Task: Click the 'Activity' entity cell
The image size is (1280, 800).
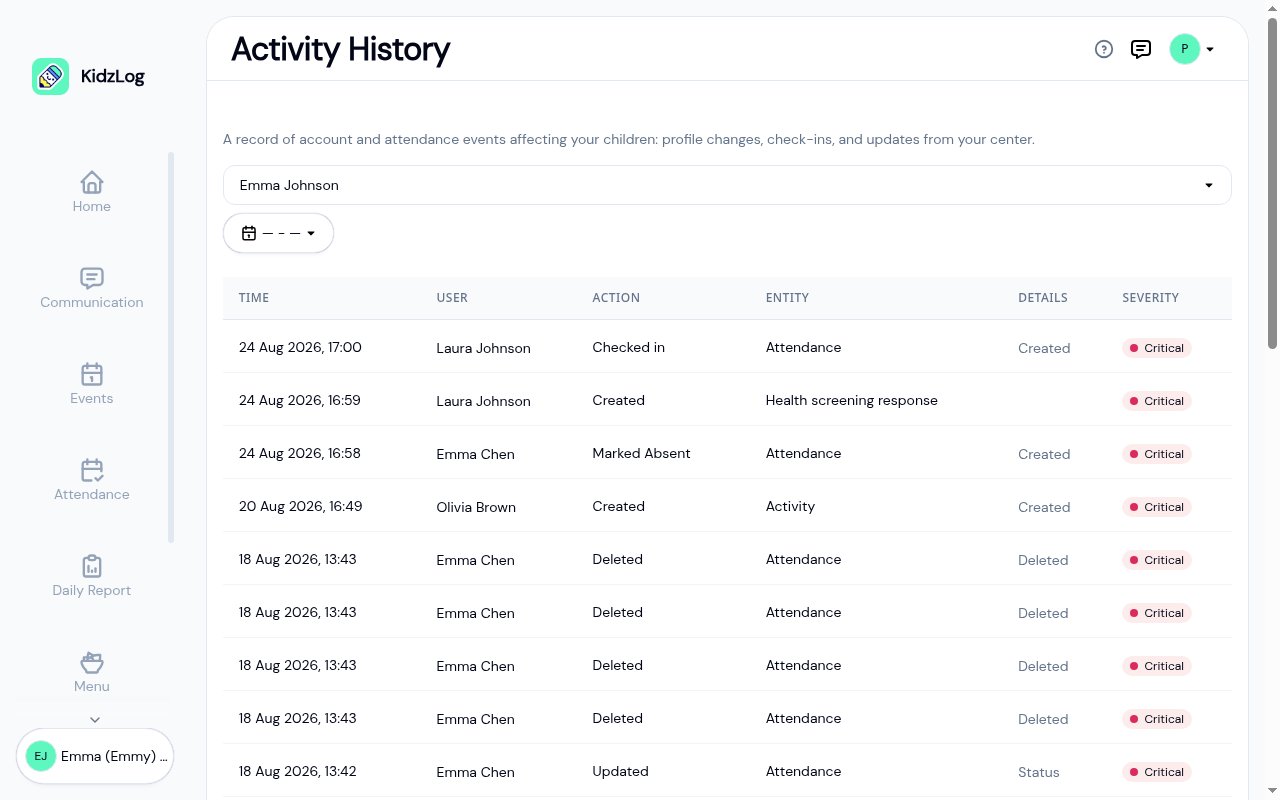Action: [790, 507]
